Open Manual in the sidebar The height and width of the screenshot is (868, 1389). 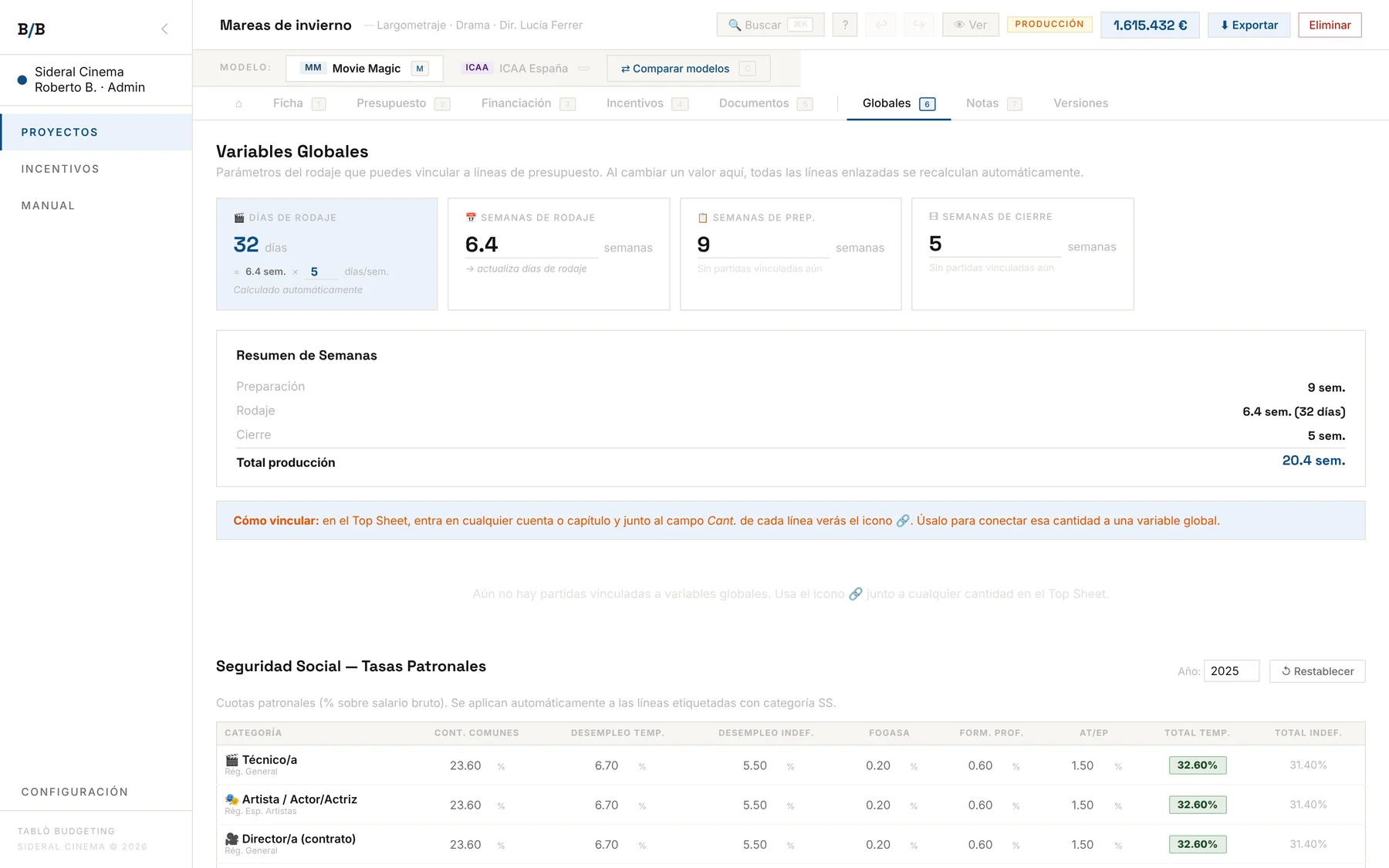pos(96,205)
